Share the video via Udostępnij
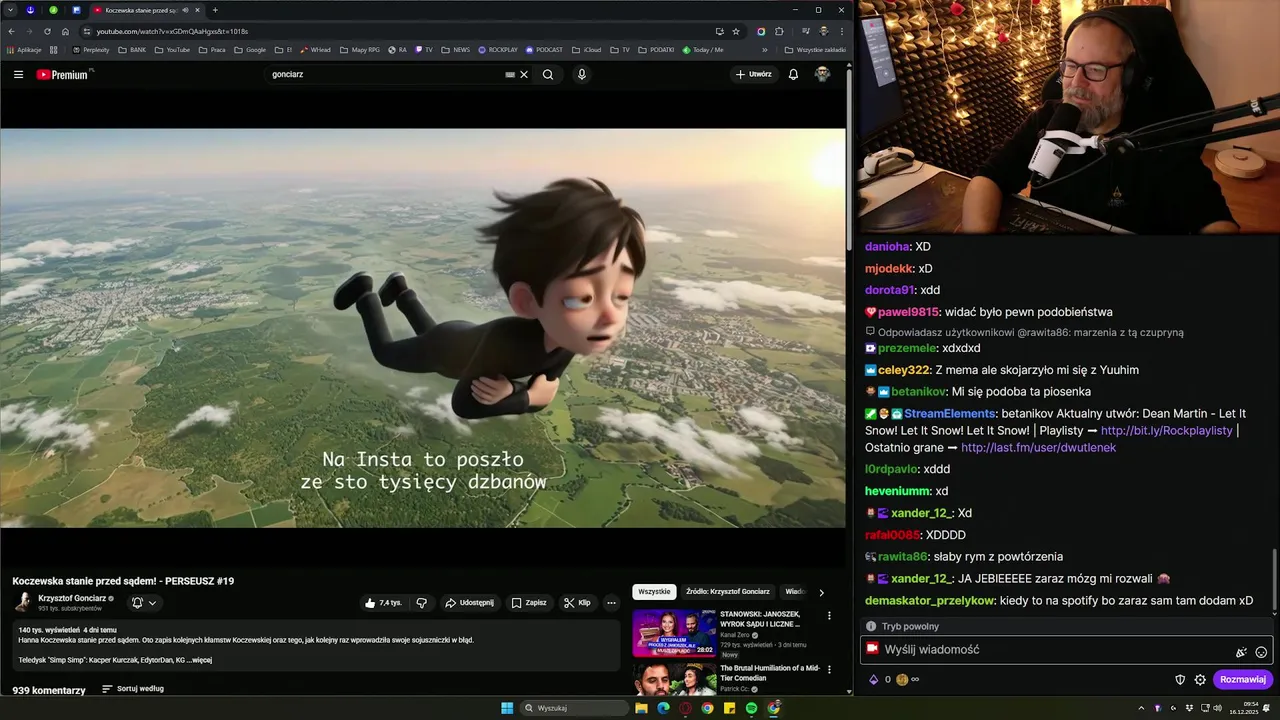The image size is (1280, 720). pos(469,603)
